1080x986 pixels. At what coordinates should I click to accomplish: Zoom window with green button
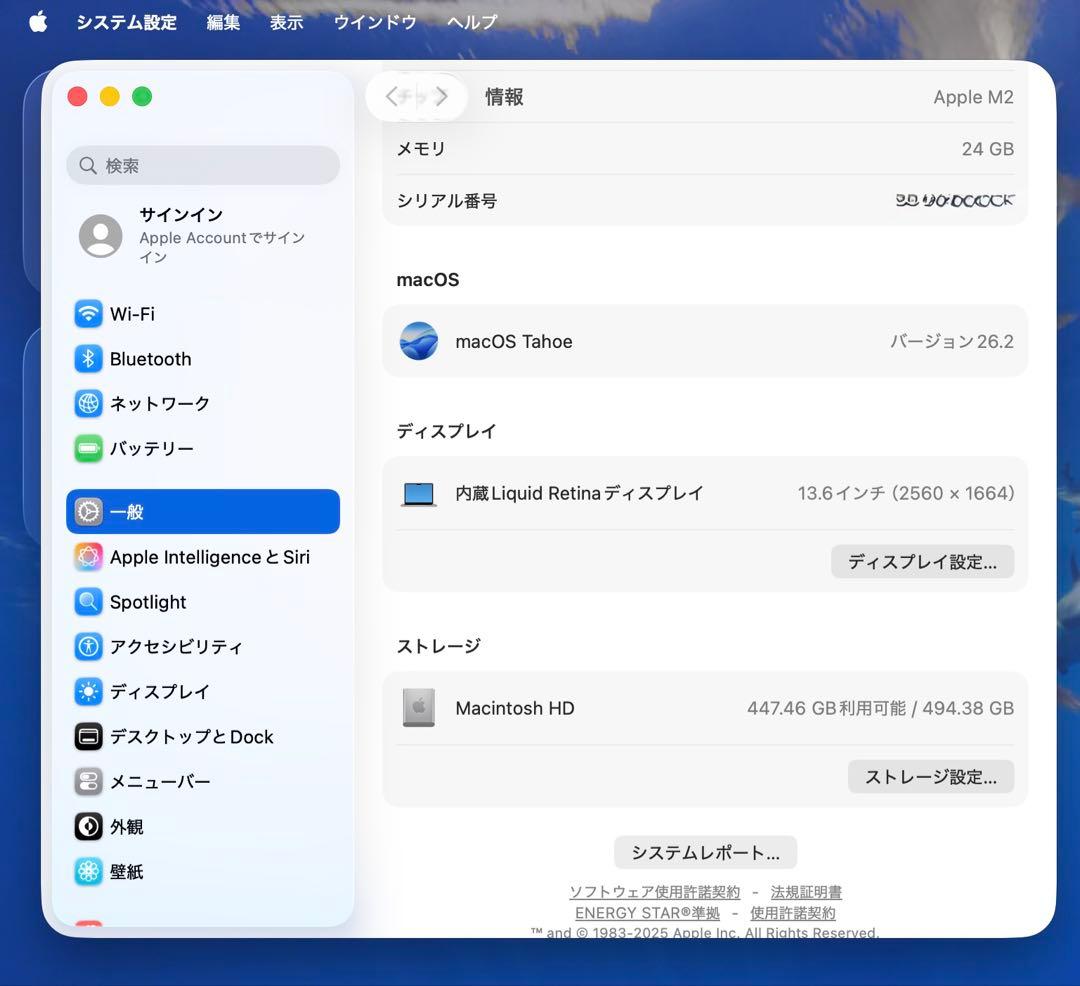tap(142, 96)
